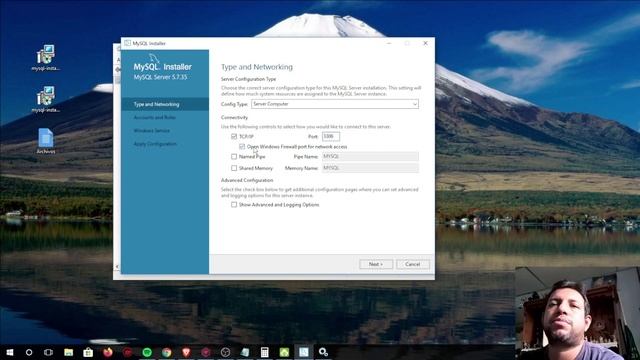Click the Pipe Name field
Image resolution: width=640 pixels, height=360 pixels.
pos(370,156)
